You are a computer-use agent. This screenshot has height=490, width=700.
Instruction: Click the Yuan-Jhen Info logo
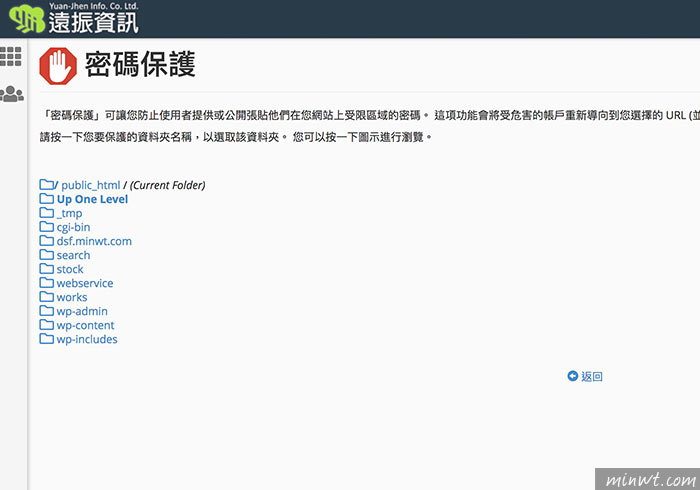(x=74, y=18)
